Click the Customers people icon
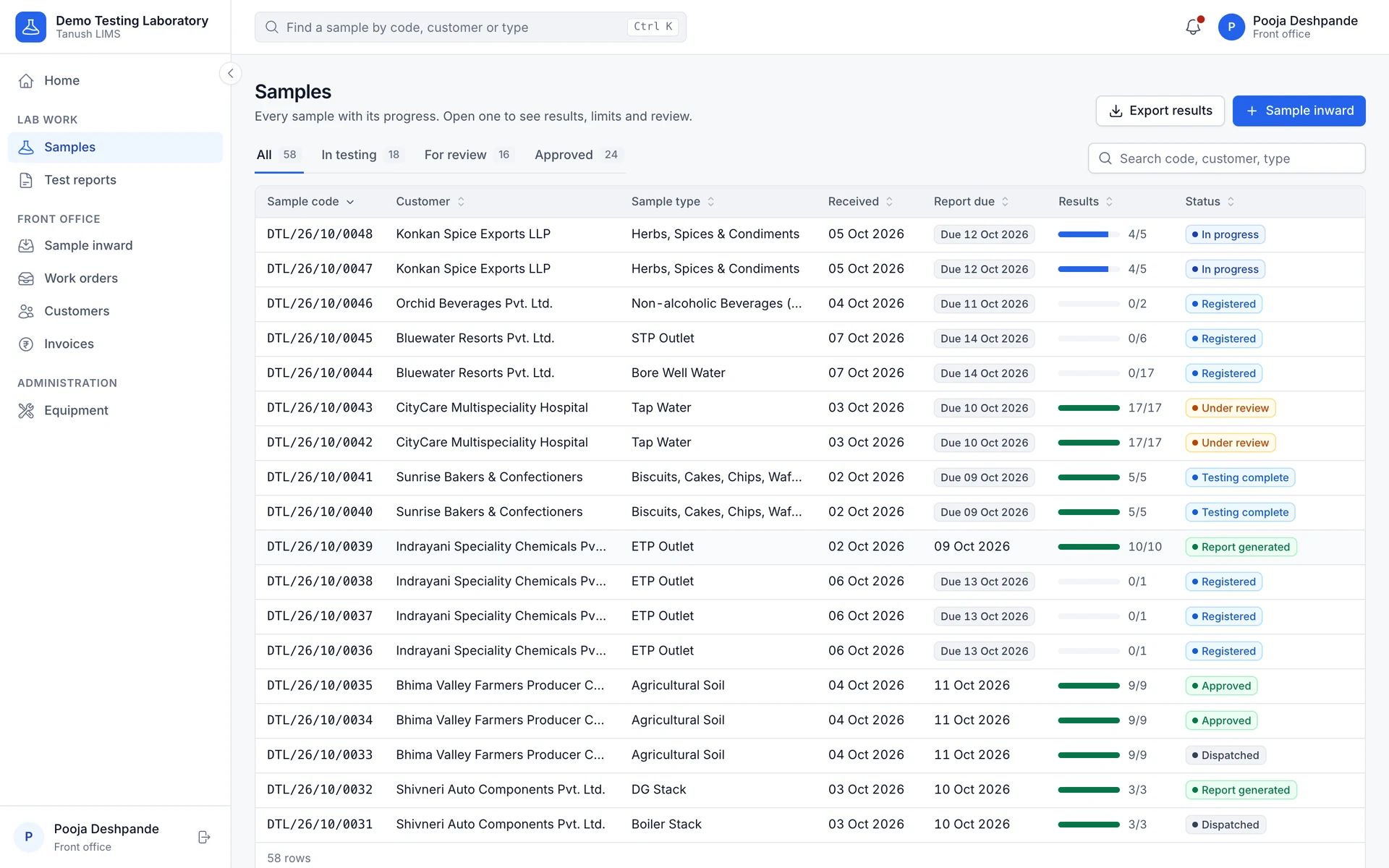This screenshot has width=1389, height=868. [26, 311]
